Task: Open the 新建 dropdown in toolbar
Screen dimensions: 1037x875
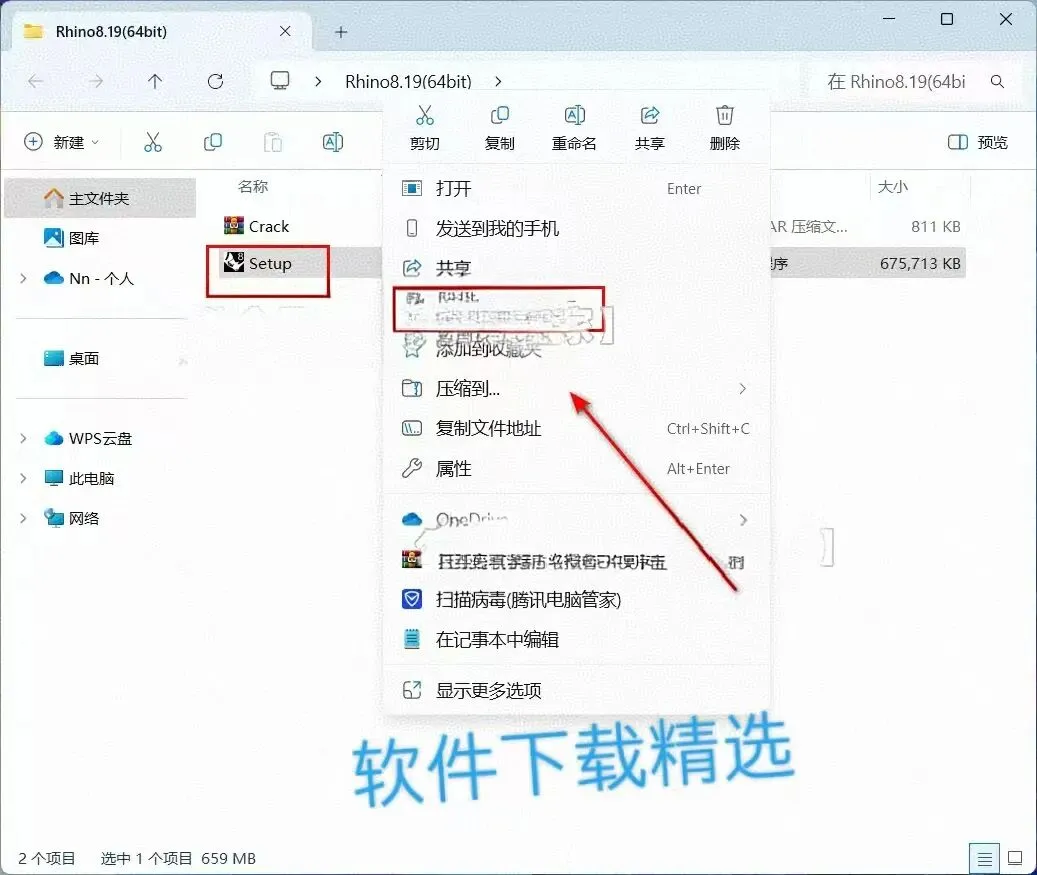Action: [62, 142]
